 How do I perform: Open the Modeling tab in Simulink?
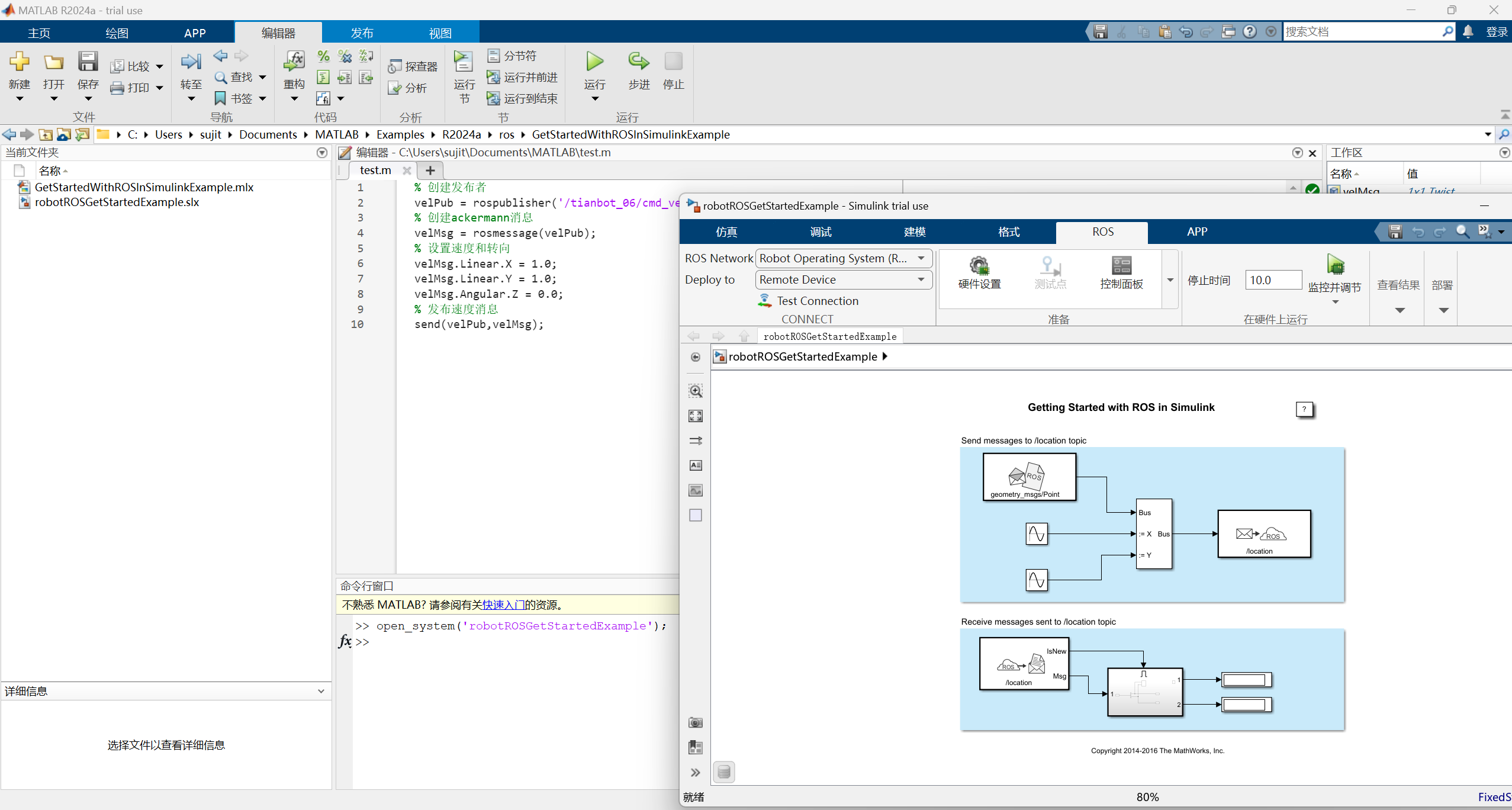pos(915,232)
